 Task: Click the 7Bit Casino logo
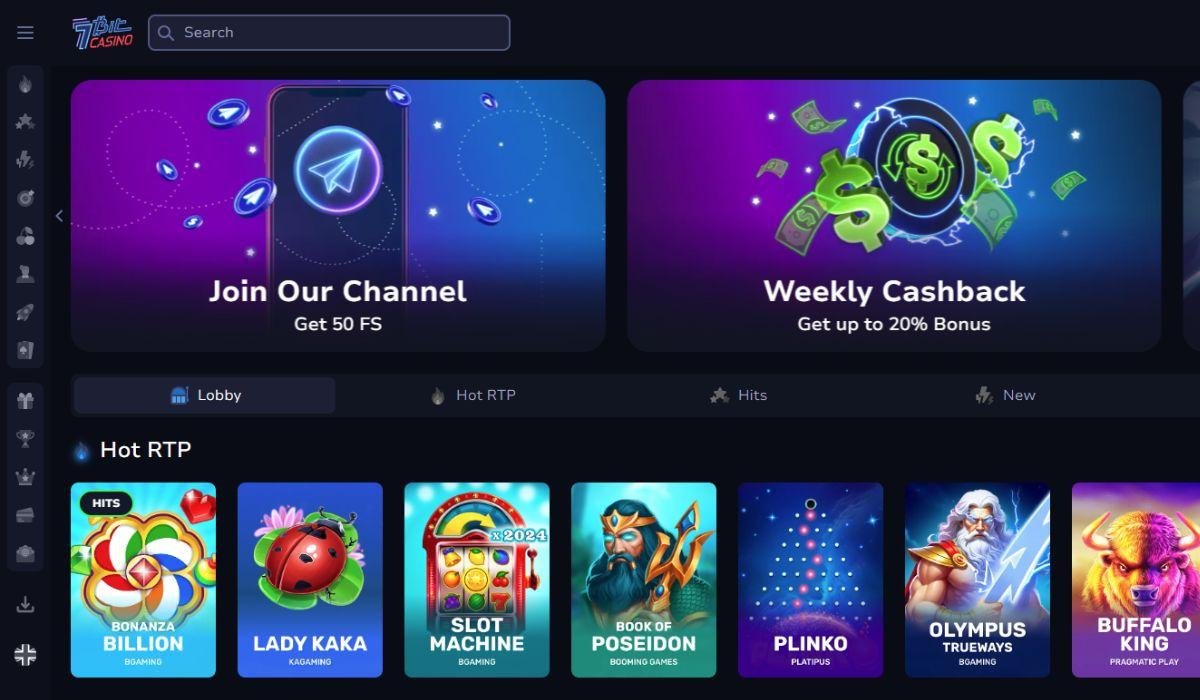tap(102, 33)
